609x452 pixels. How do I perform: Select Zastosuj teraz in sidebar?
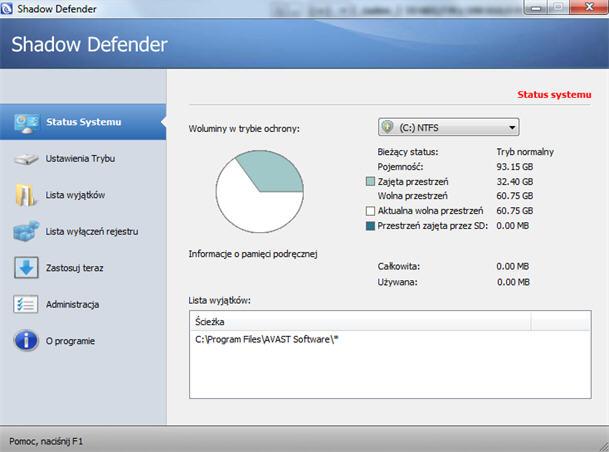pyautogui.click(x=75, y=268)
